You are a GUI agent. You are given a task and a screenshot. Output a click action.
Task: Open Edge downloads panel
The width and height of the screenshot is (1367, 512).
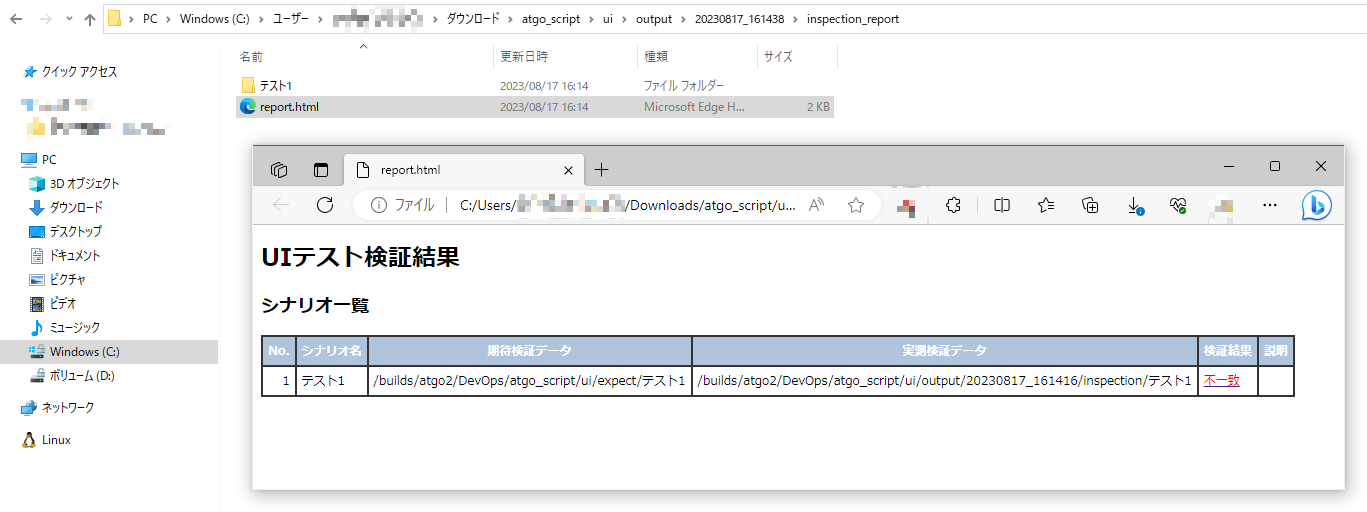pos(1135,205)
